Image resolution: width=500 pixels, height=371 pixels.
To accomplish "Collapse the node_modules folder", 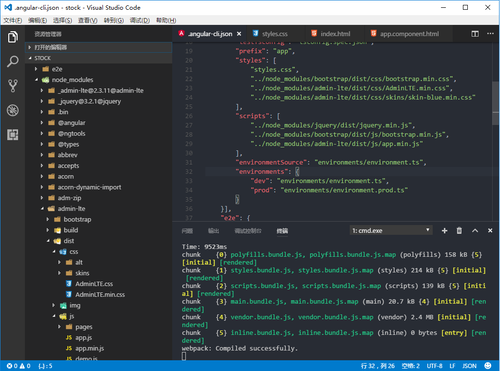I will point(99,80).
